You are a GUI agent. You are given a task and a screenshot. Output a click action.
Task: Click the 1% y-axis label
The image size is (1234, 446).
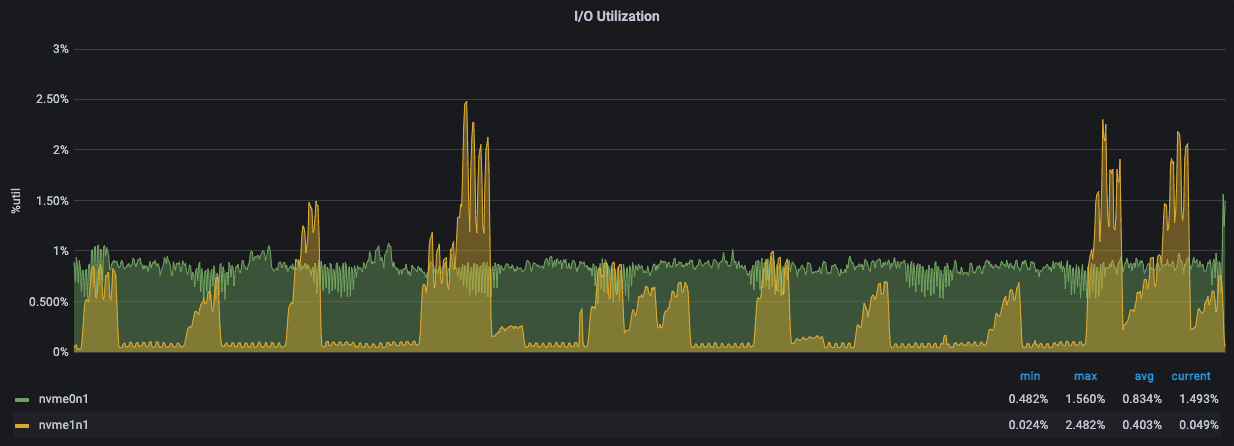click(x=60, y=251)
